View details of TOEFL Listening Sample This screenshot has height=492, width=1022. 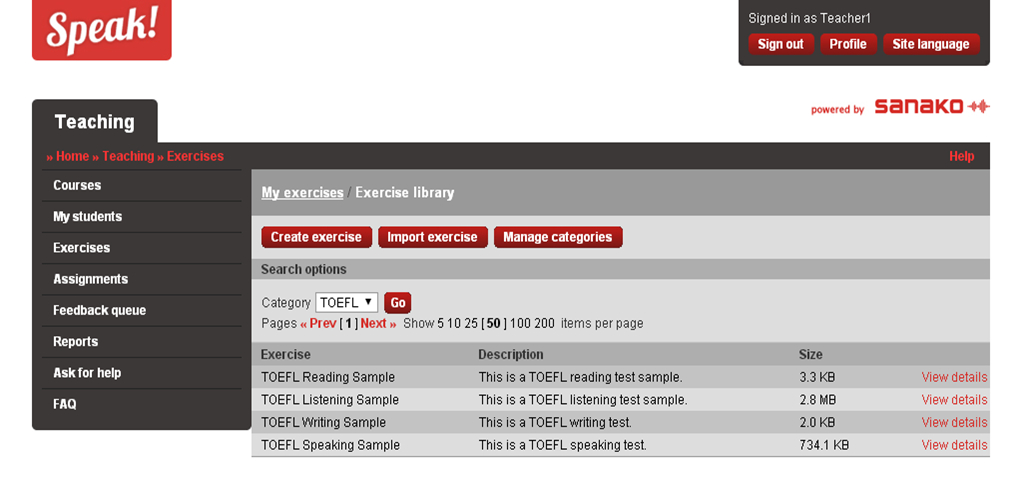[954, 399]
